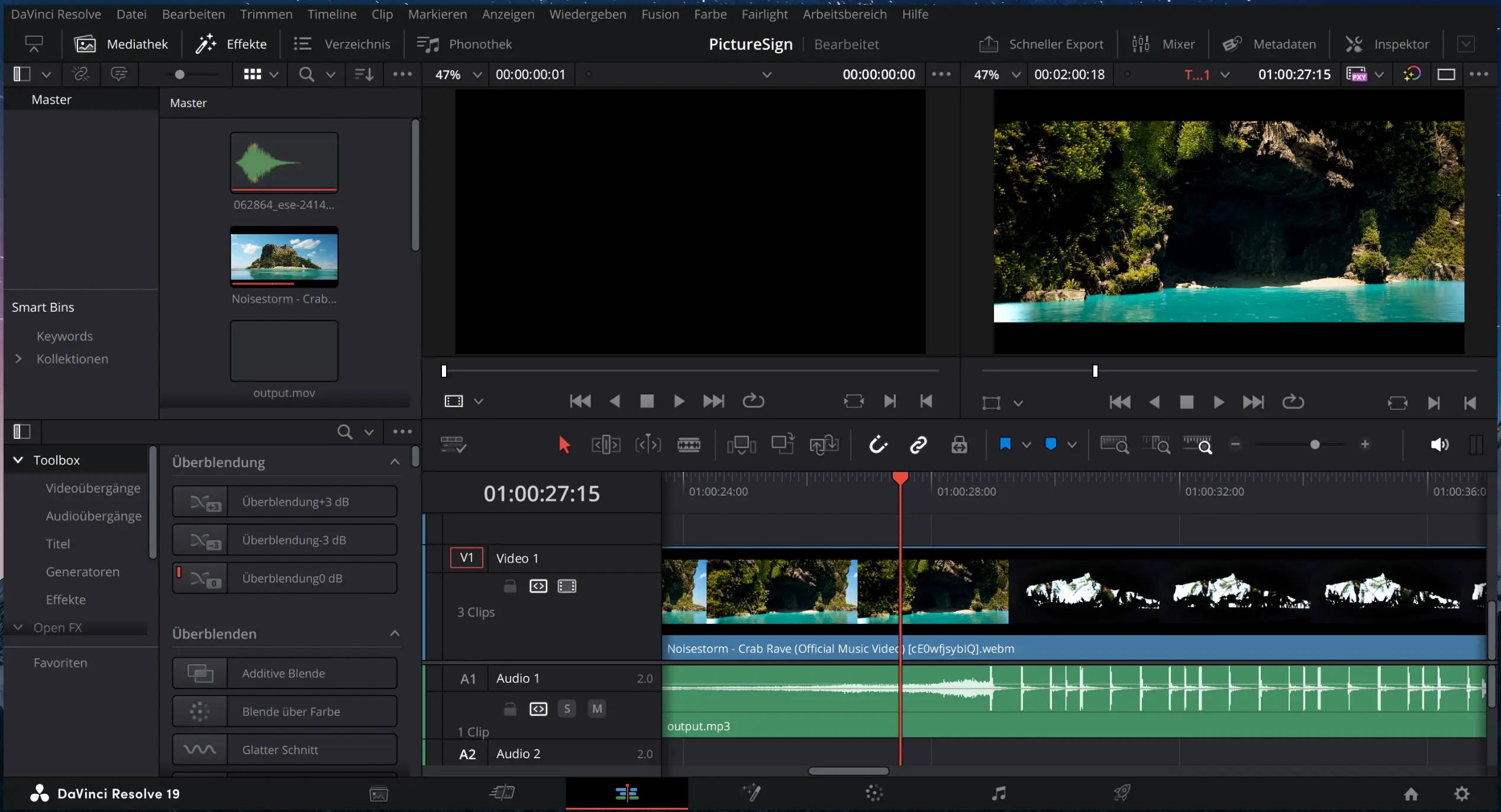Click the blue flag marker icon
Image resolution: width=1501 pixels, height=812 pixels.
click(x=1005, y=444)
